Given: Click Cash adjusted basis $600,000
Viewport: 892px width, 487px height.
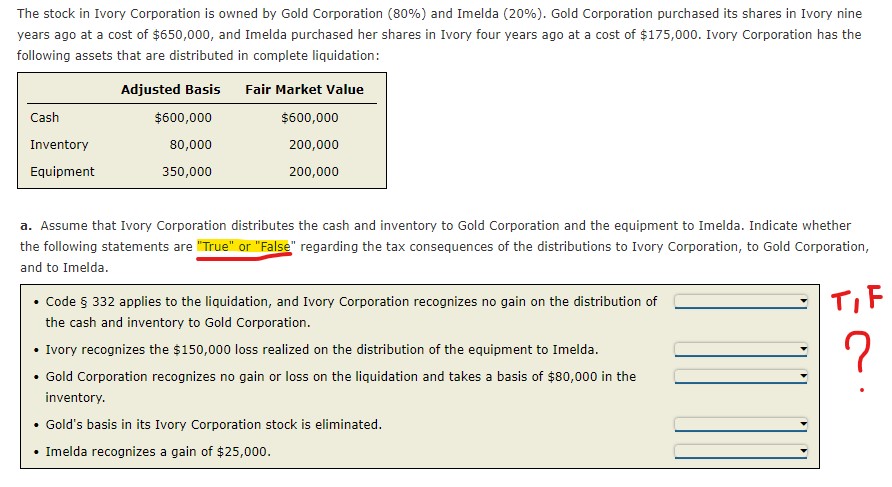Looking at the screenshot, I should 183,118.
